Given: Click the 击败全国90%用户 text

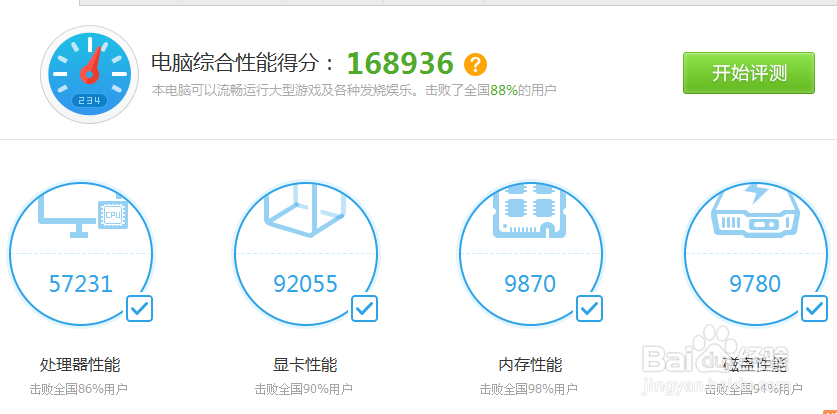Looking at the screenshot, I should click(303, 389).
